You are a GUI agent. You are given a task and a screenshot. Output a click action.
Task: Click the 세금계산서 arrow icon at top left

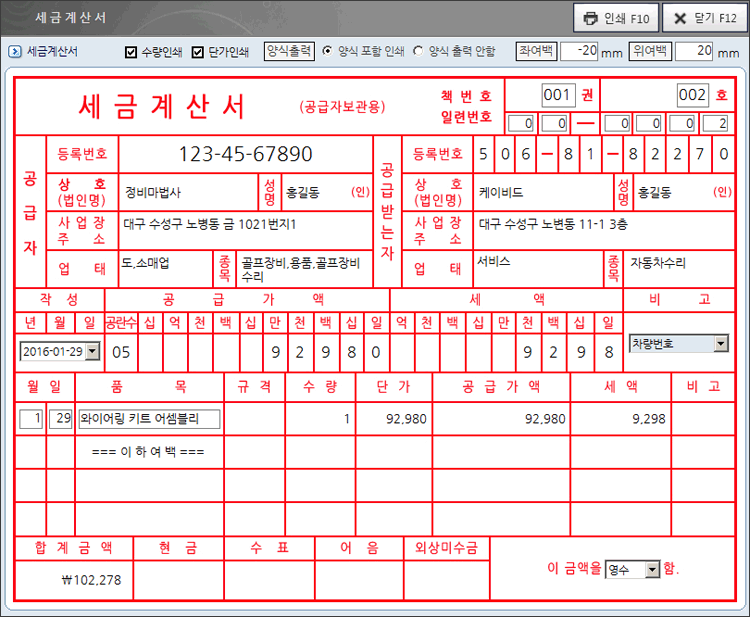(15, 51)
